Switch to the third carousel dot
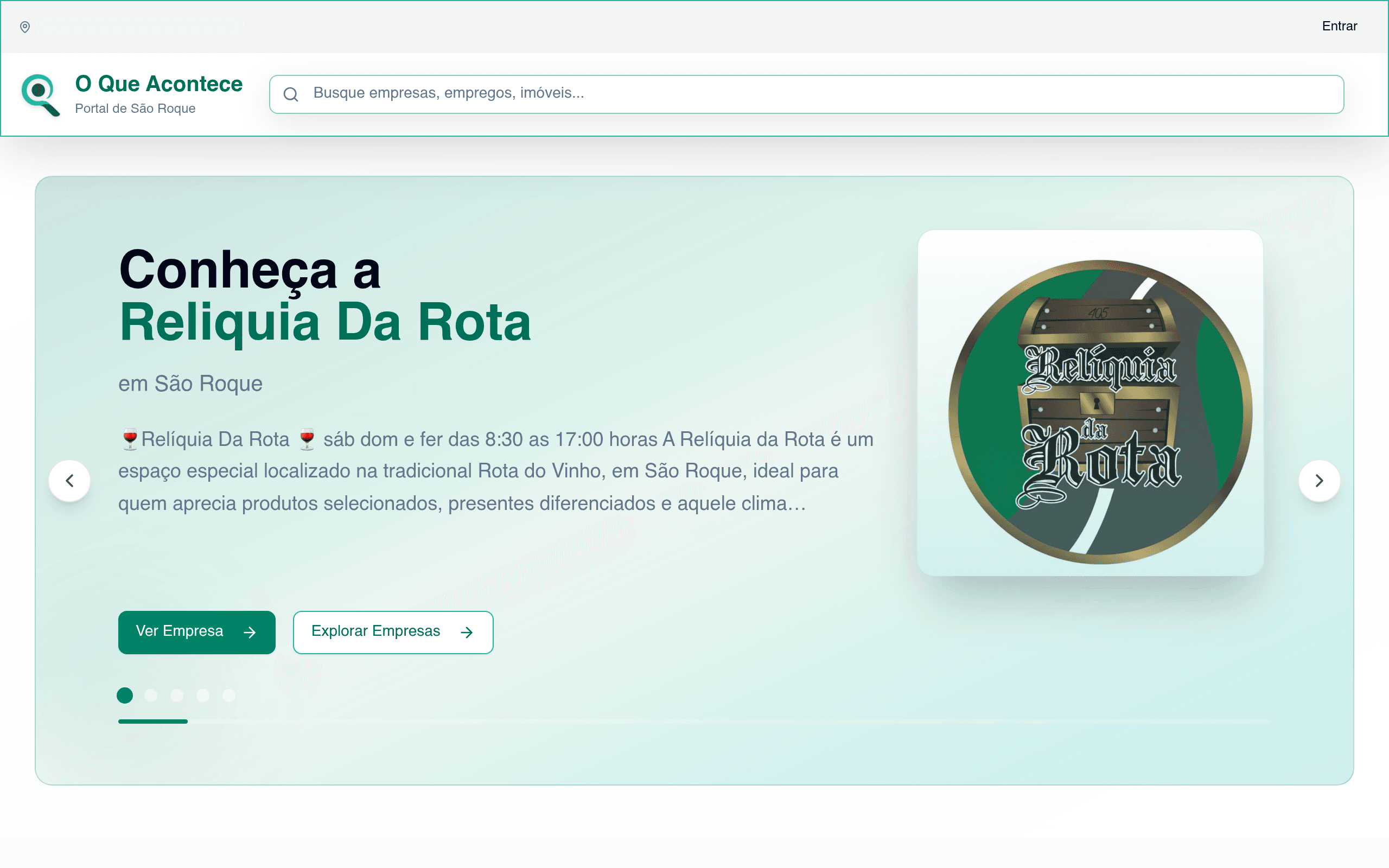The image size is (1389, 868). (x=177, y=695)
